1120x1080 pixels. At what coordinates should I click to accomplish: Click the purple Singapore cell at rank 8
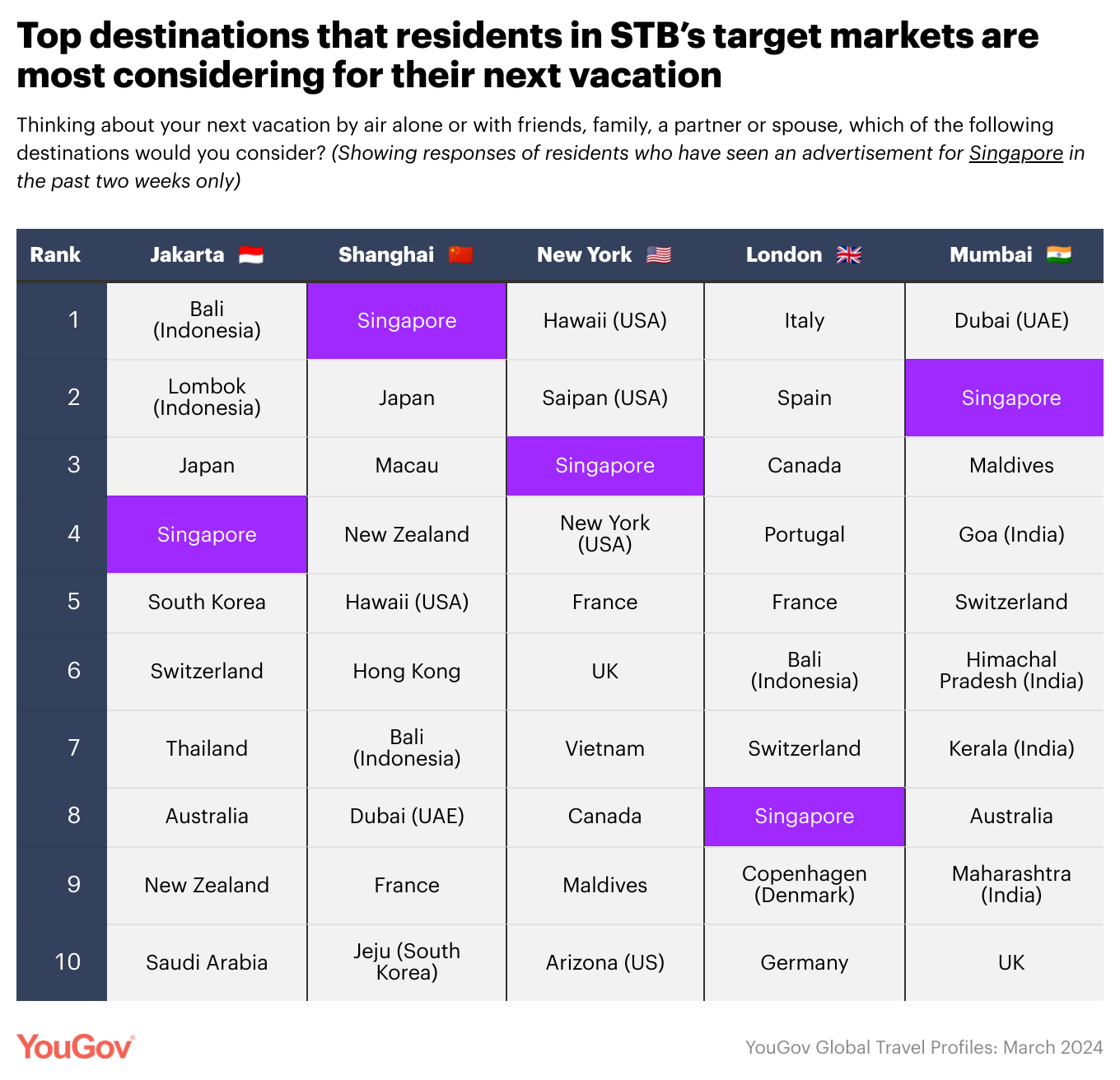point(805,817)
